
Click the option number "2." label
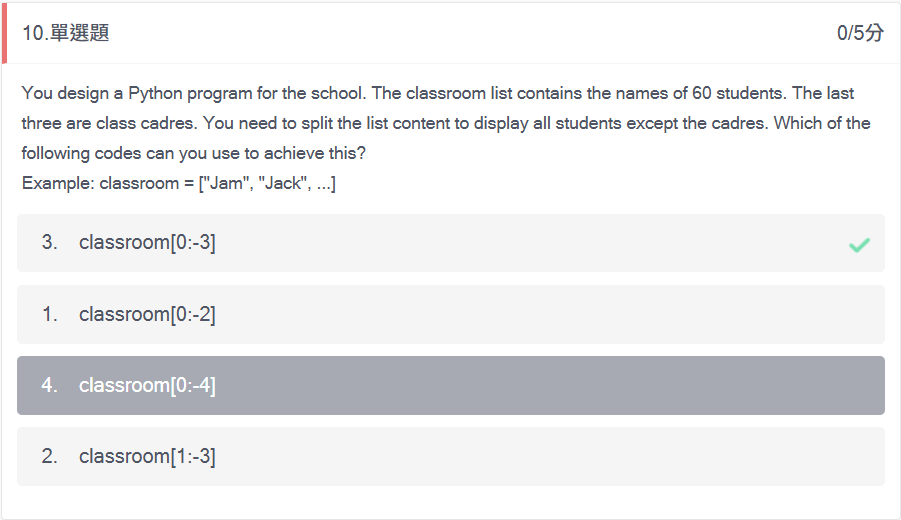(49, 456)
